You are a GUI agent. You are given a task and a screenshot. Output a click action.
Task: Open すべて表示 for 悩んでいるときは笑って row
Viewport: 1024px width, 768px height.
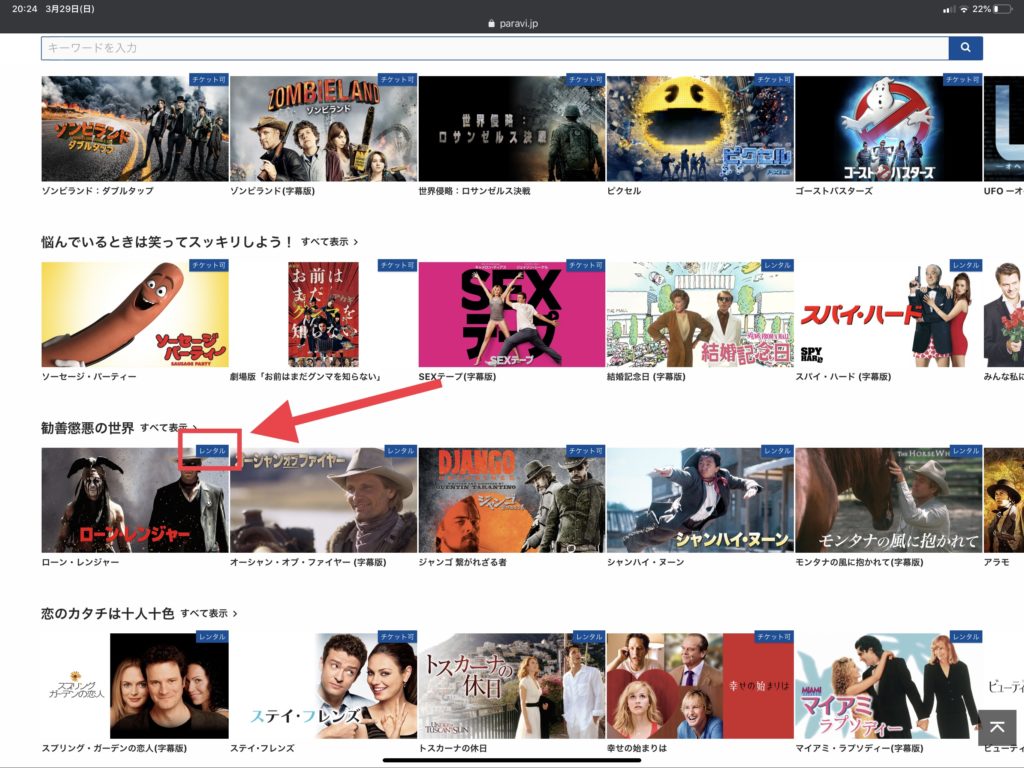click(329, 242)
